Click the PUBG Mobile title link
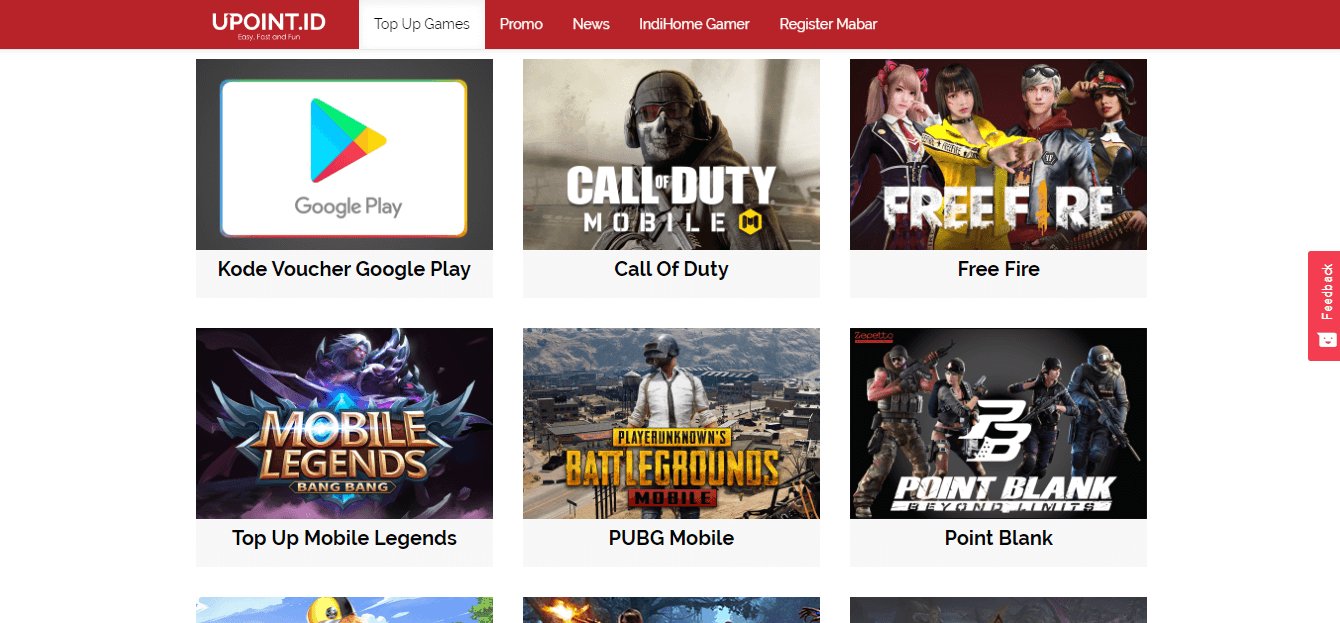 pyautogui.click(x=671, y=538)
